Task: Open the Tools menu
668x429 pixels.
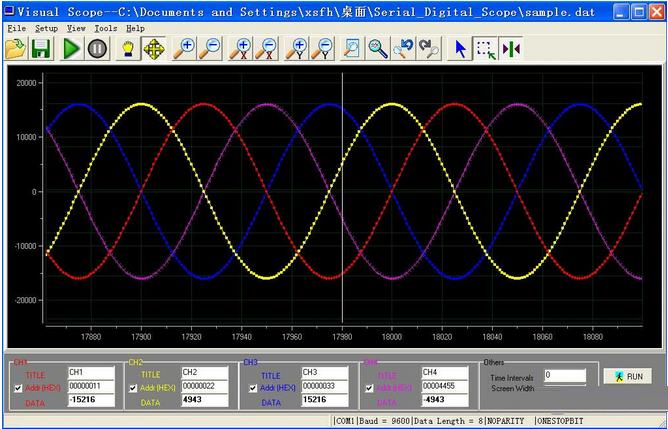Action: (105, 28)
